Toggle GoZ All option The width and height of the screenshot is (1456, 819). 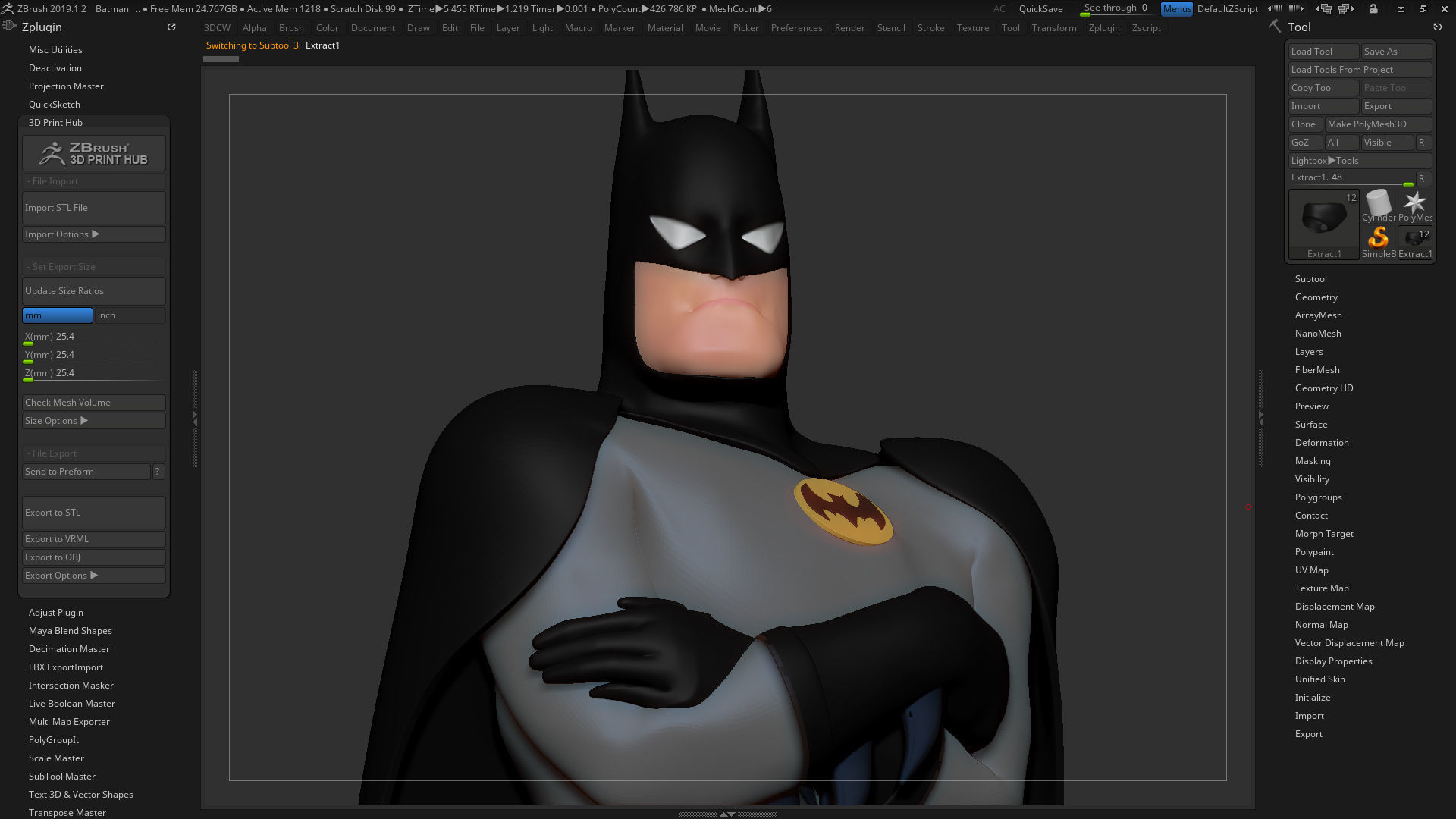[1341, 143]
